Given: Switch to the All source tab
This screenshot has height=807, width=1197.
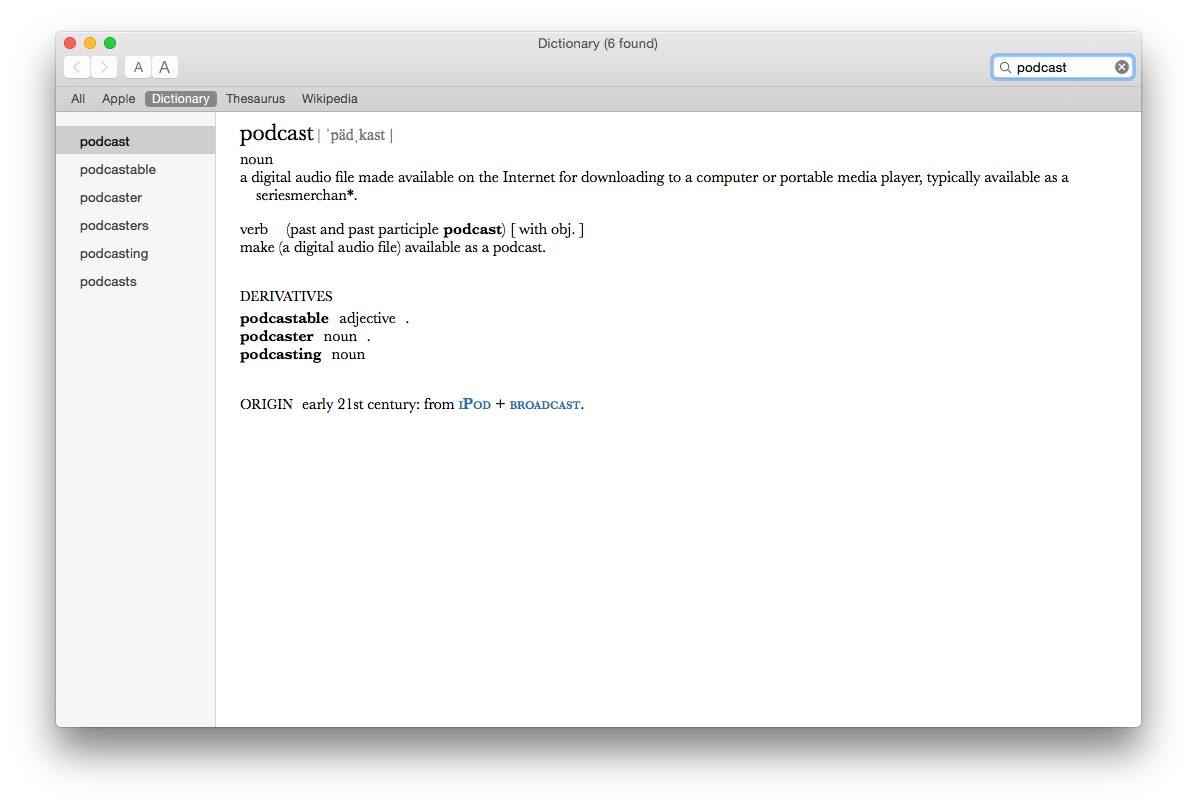Looking at the screenshot, I should 78,98.
